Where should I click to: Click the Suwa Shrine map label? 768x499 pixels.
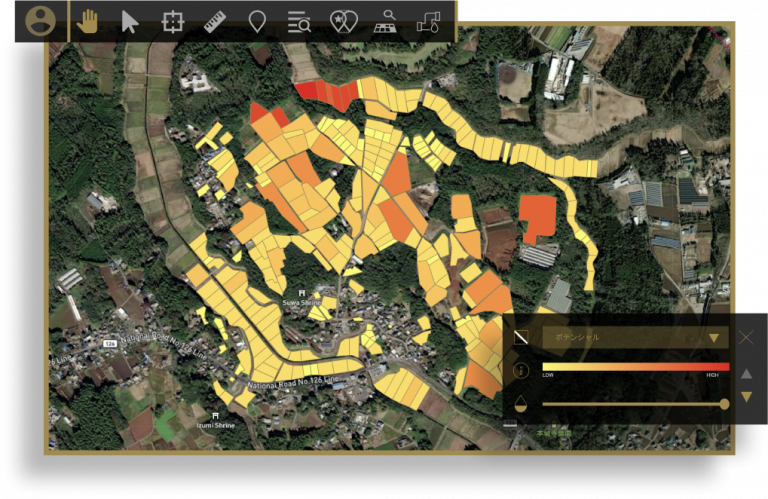tap(302, 303)
